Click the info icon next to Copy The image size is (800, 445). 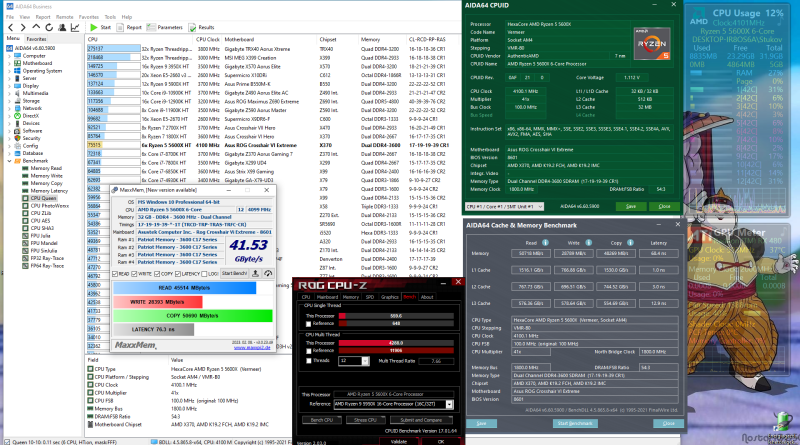tap(630, 243)
